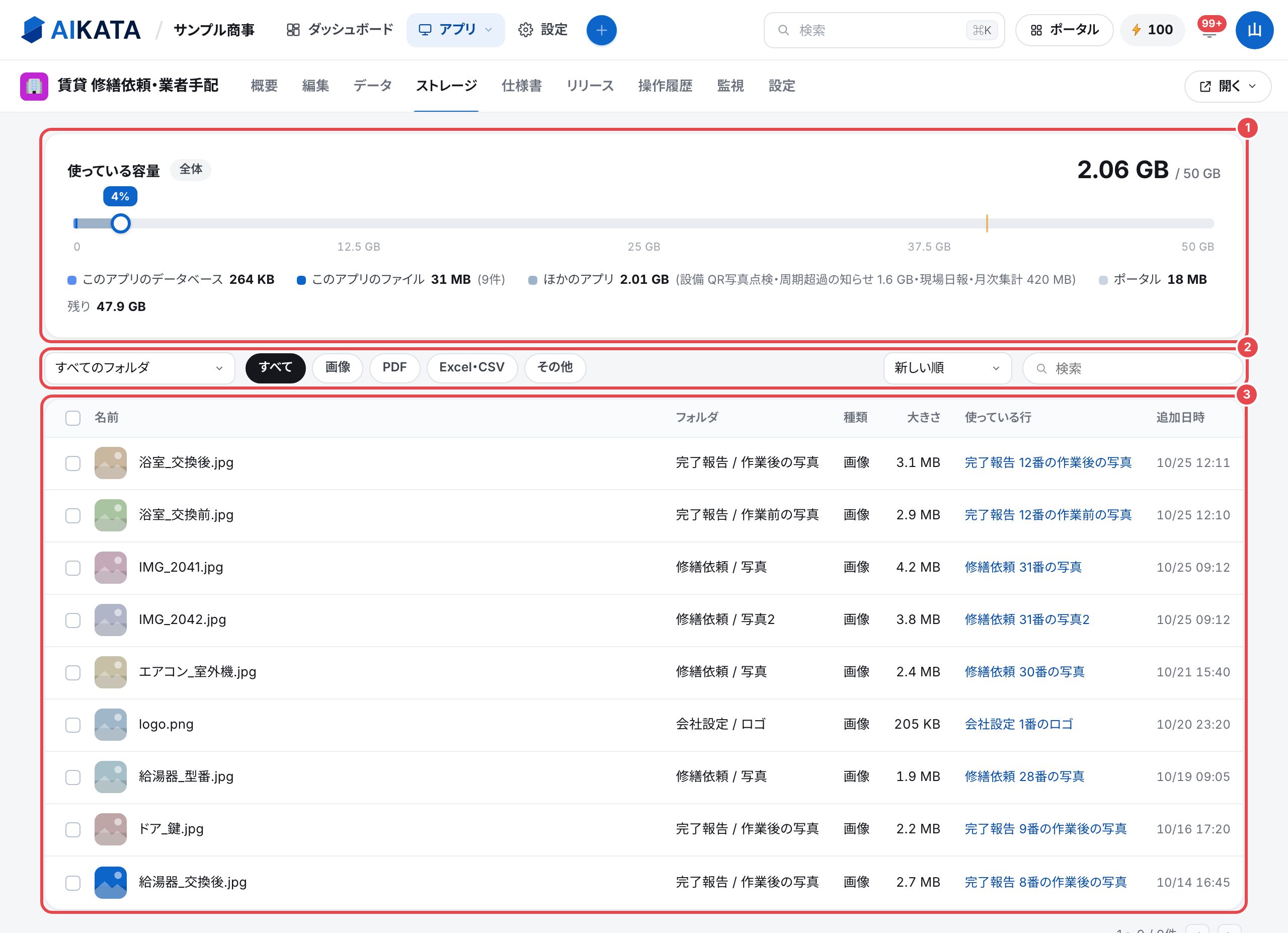The image size is (1288, 933).
Task: Switch to the 概要 tab
Action: click(264, 86)
